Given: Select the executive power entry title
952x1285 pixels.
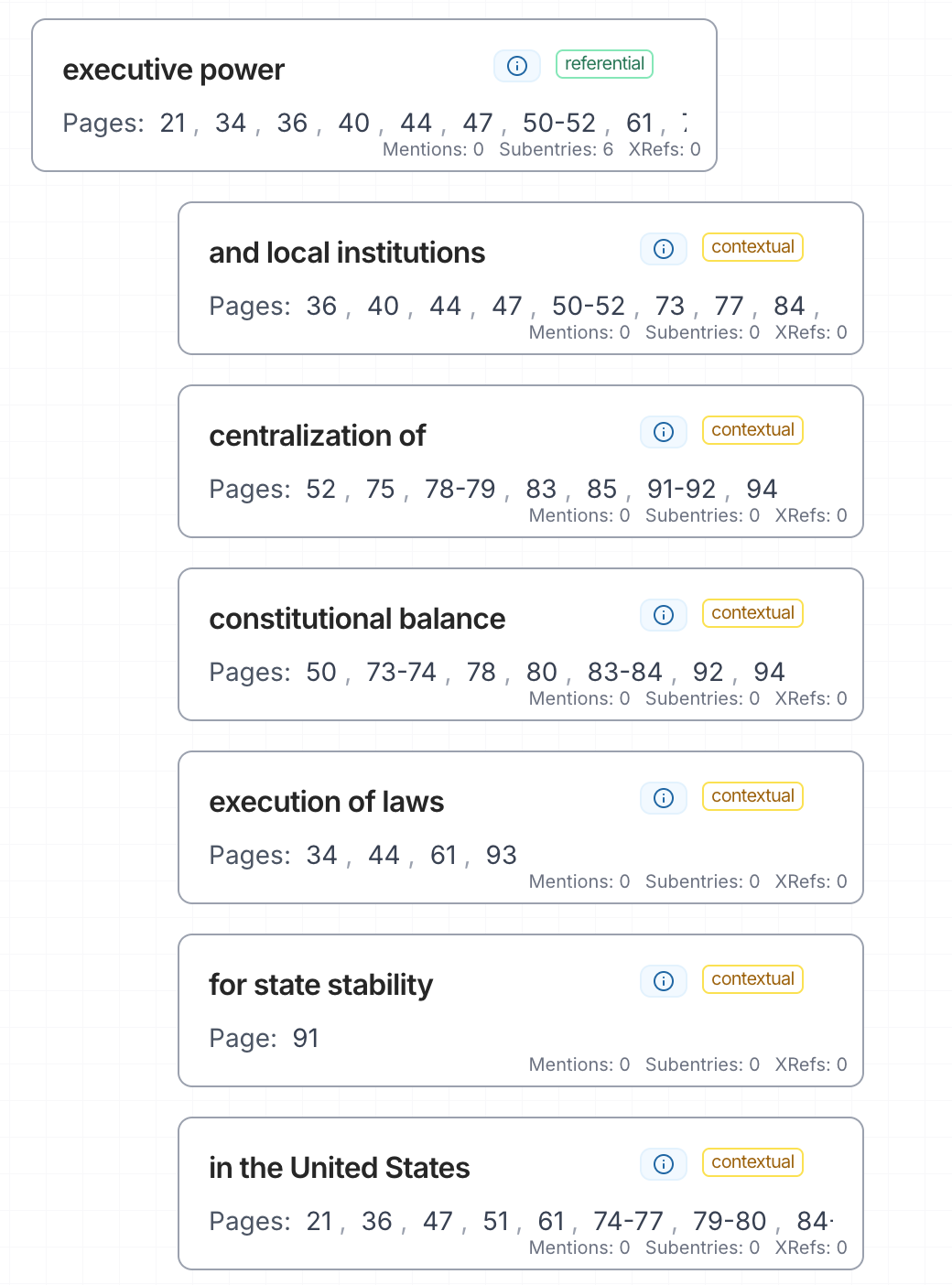Looking at the screenshot, I should pos(173,69).
